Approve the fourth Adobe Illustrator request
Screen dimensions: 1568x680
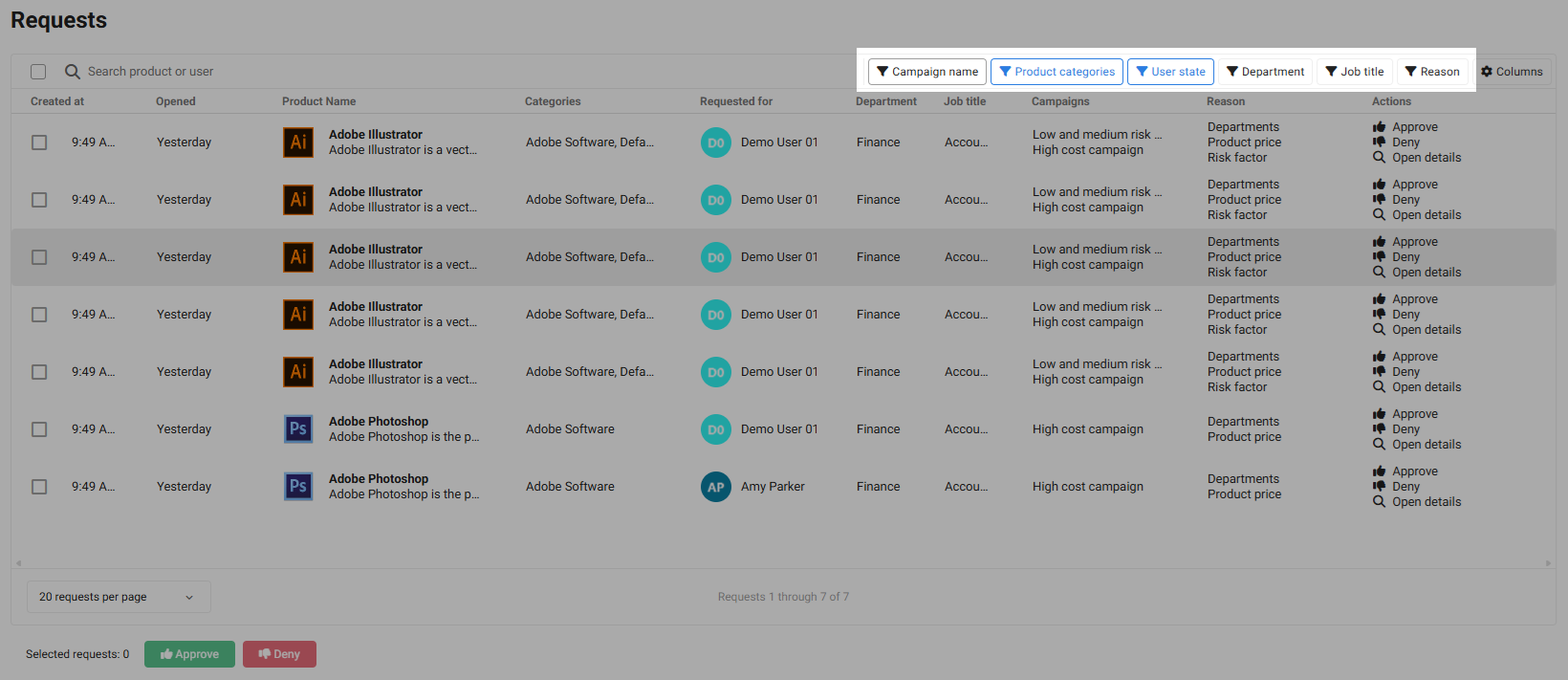(1405, 299)
